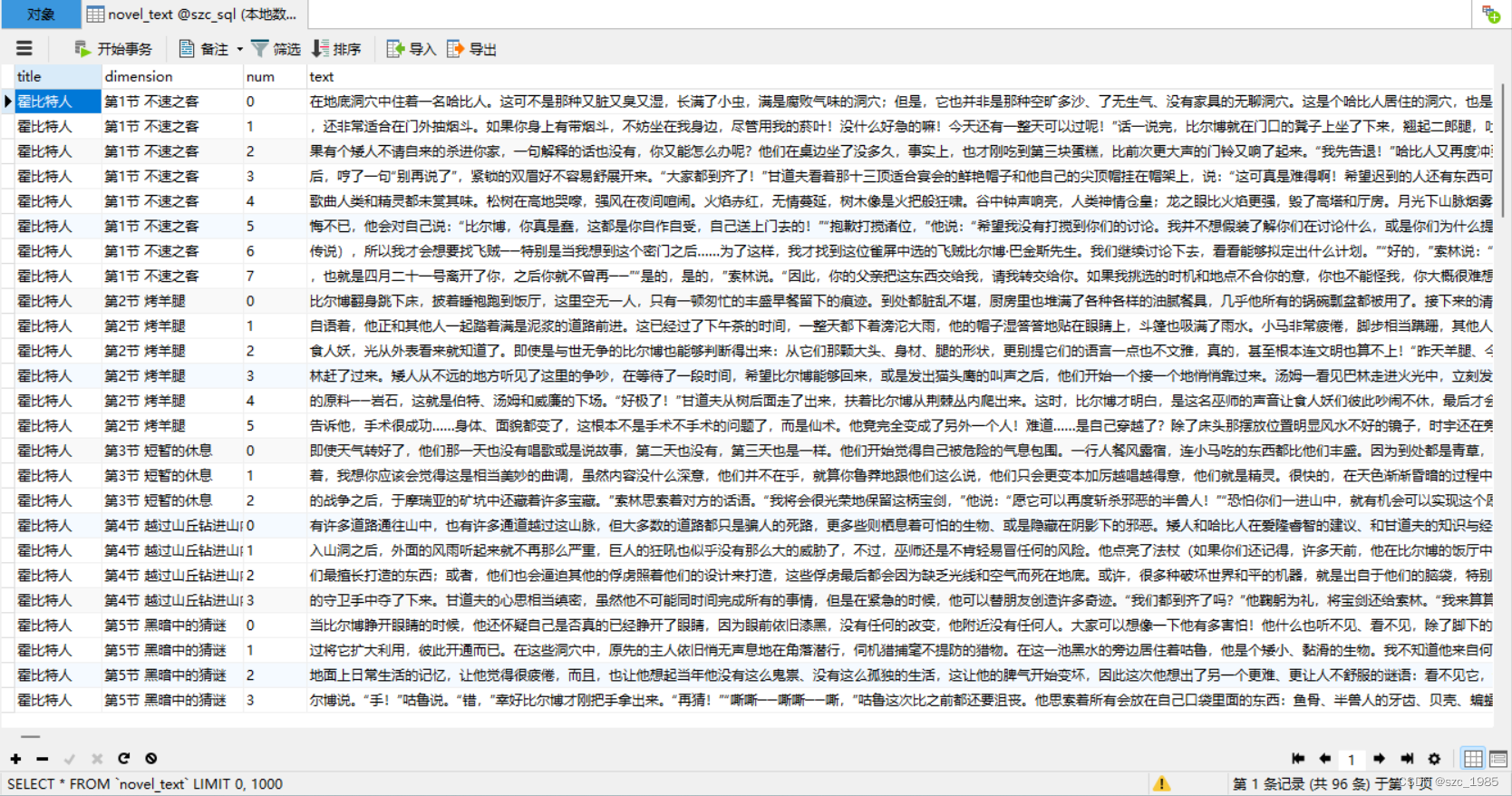Click the num cell with 7 in 第1节
The height and width of the screenshot is (796, 1512).
[276, 276]
